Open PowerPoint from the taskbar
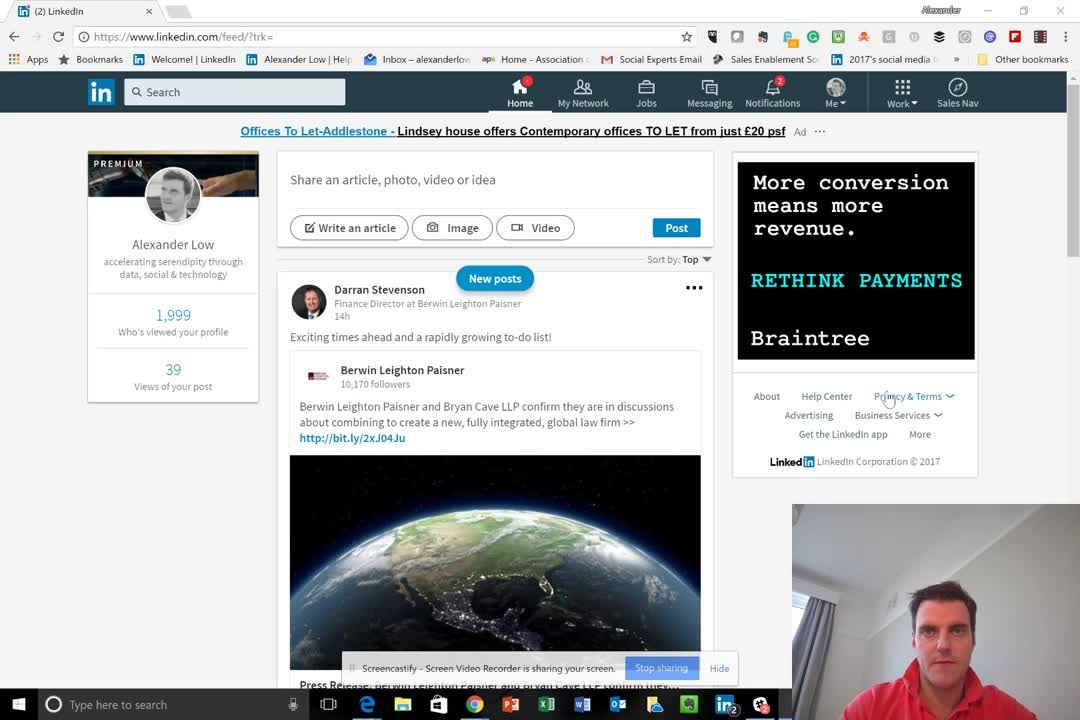1080x720 pixels. 510,704
